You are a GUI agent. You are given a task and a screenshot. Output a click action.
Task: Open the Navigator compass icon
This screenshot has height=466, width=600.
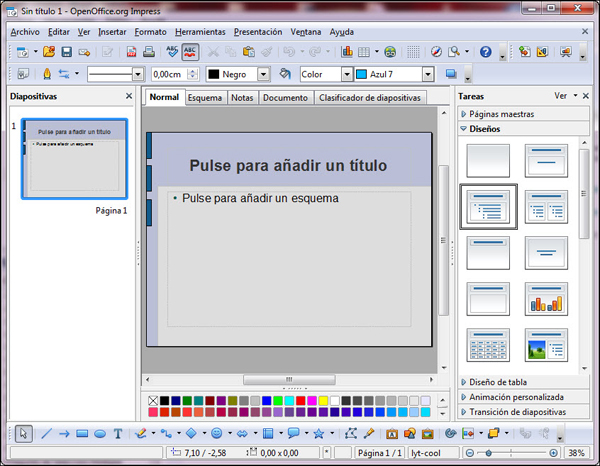tap(436, 52)
